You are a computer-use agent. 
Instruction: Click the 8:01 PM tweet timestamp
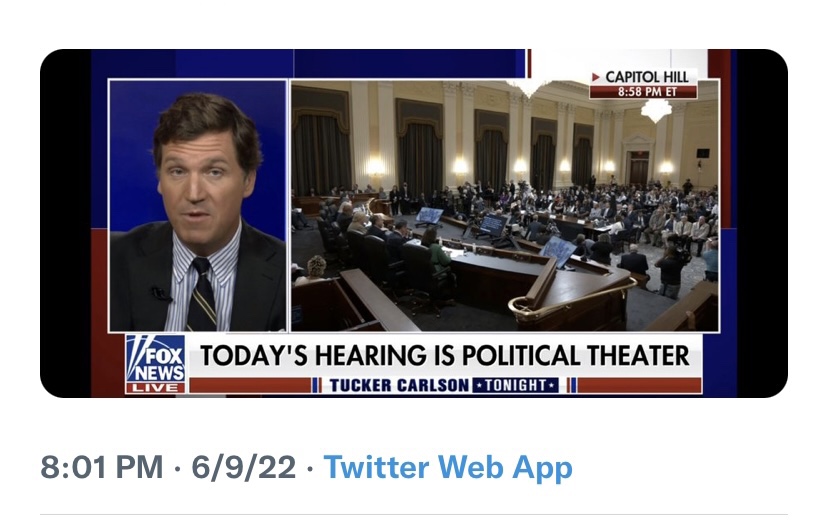(99, 467)
